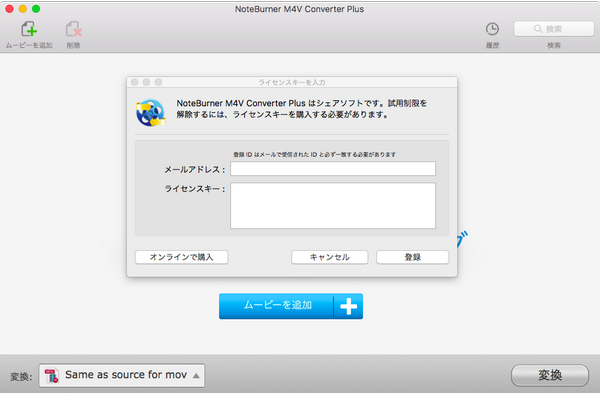This screenshot has width=600, height=393.
Task: Expand format list with triangle arrow
Action: coord(196,376)
